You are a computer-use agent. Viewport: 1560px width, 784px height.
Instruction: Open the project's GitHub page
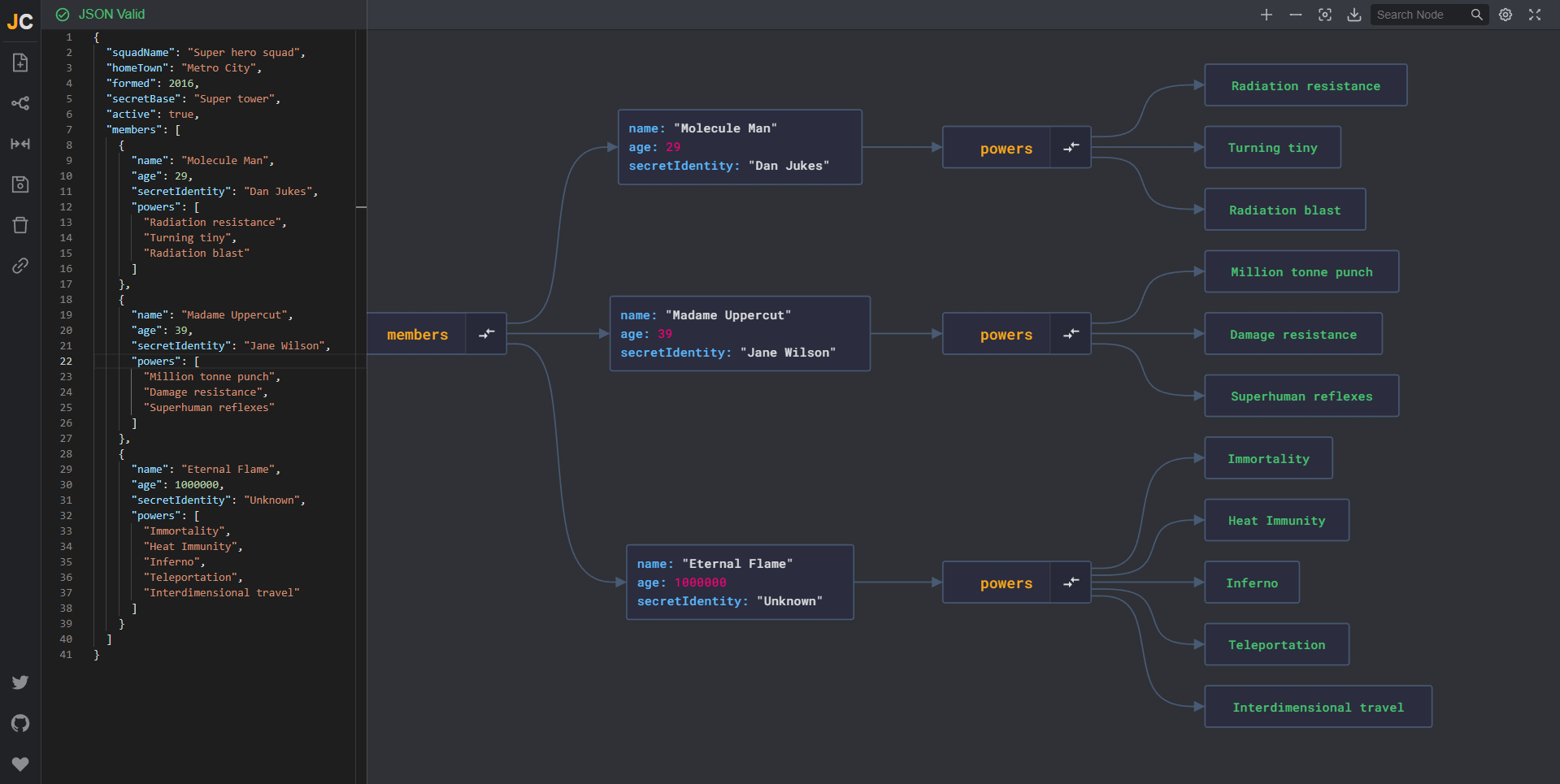tap(20, 723)
